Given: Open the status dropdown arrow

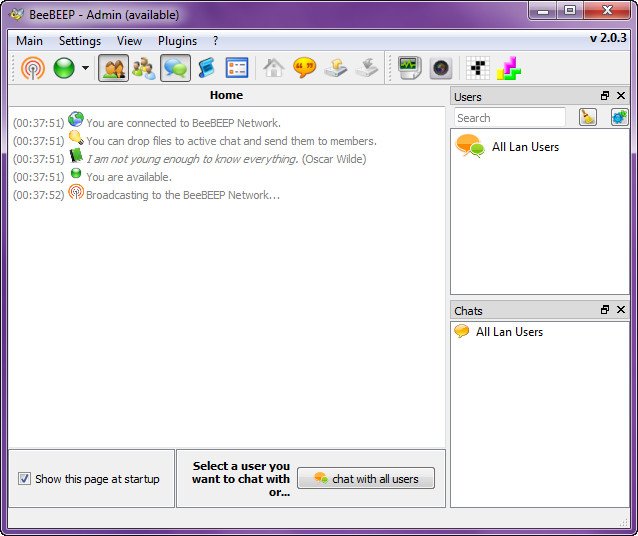Looking at the screenshot, I should click(85, 68).
